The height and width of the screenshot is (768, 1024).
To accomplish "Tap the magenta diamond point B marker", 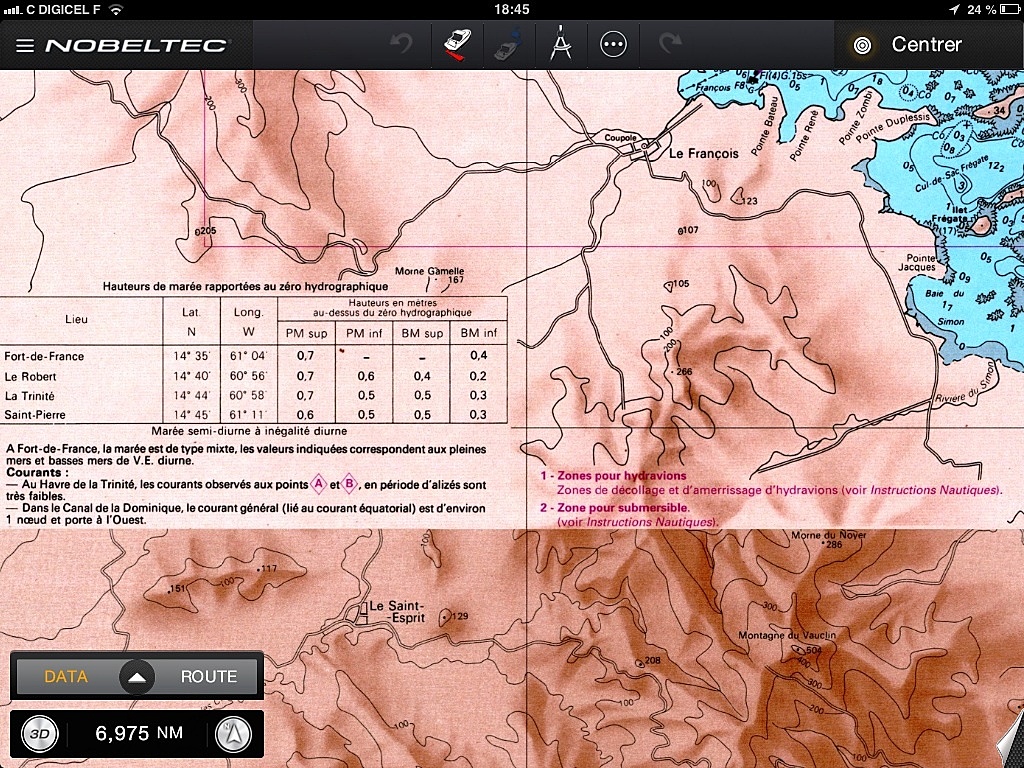I will (349, 484).
